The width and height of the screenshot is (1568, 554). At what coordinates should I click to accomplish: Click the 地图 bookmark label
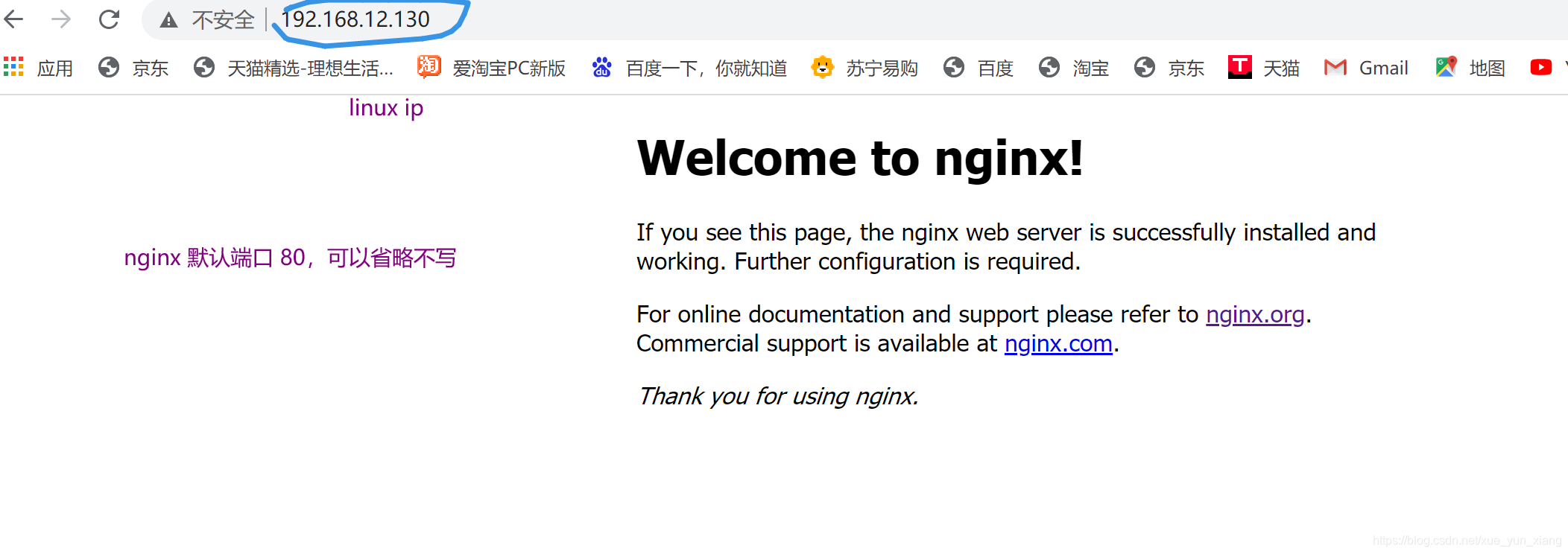1488,69
